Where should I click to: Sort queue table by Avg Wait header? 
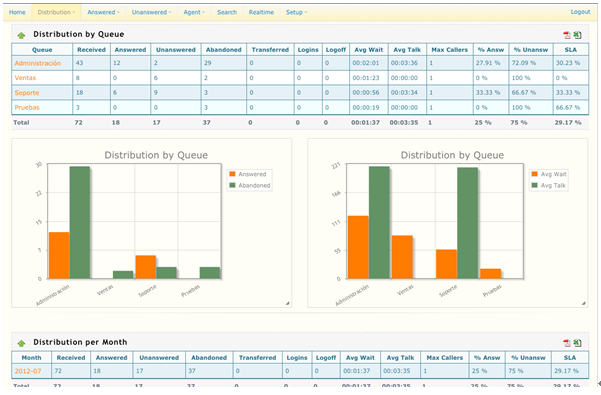click(369, 50)
